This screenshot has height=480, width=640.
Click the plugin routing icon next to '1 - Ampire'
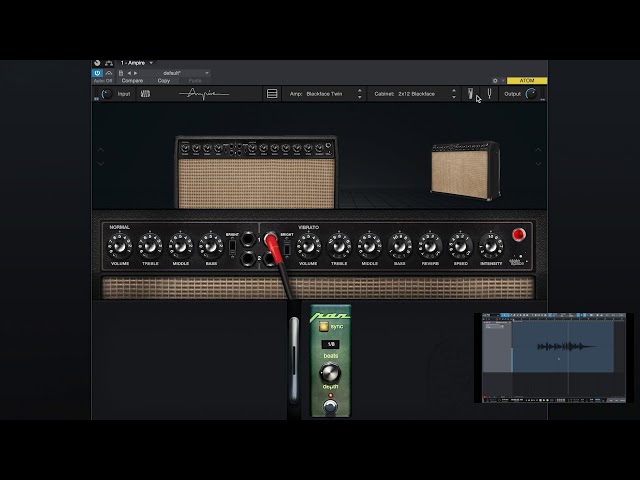pyautogui.click(x=109, y=63)
